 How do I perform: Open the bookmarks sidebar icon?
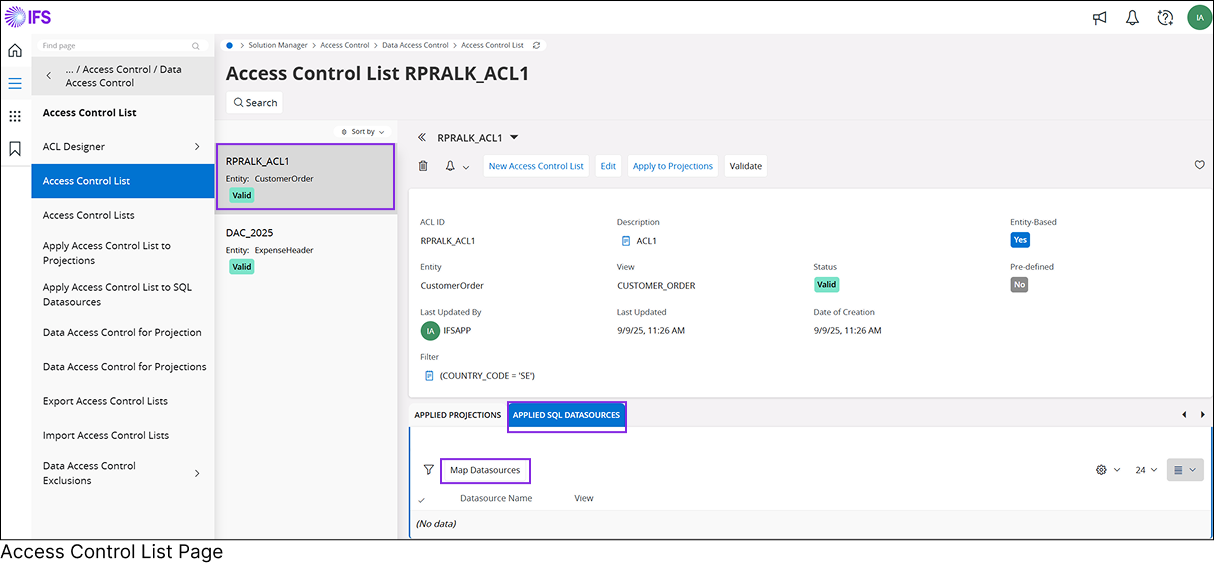15,149
